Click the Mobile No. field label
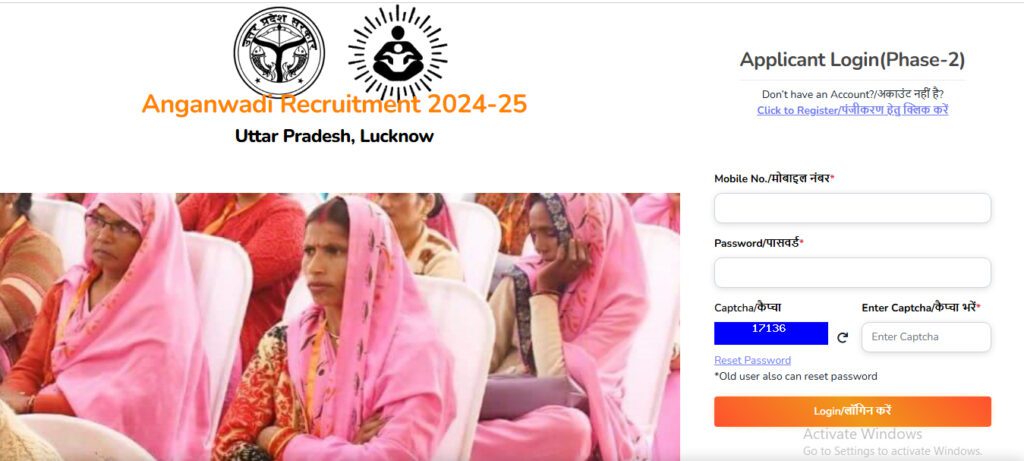1024x461 pixels. [775, 178]
